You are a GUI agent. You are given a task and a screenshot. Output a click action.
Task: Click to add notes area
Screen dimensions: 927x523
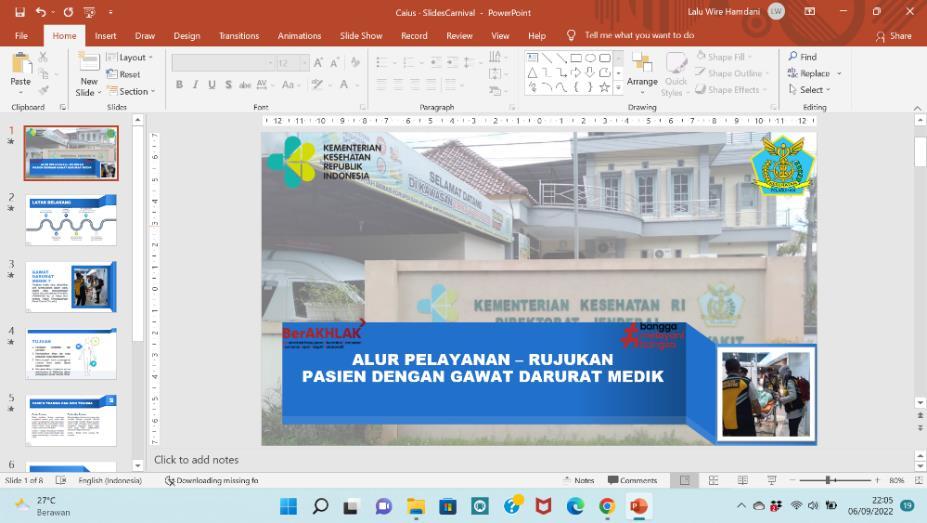click(x=196, y=460)
